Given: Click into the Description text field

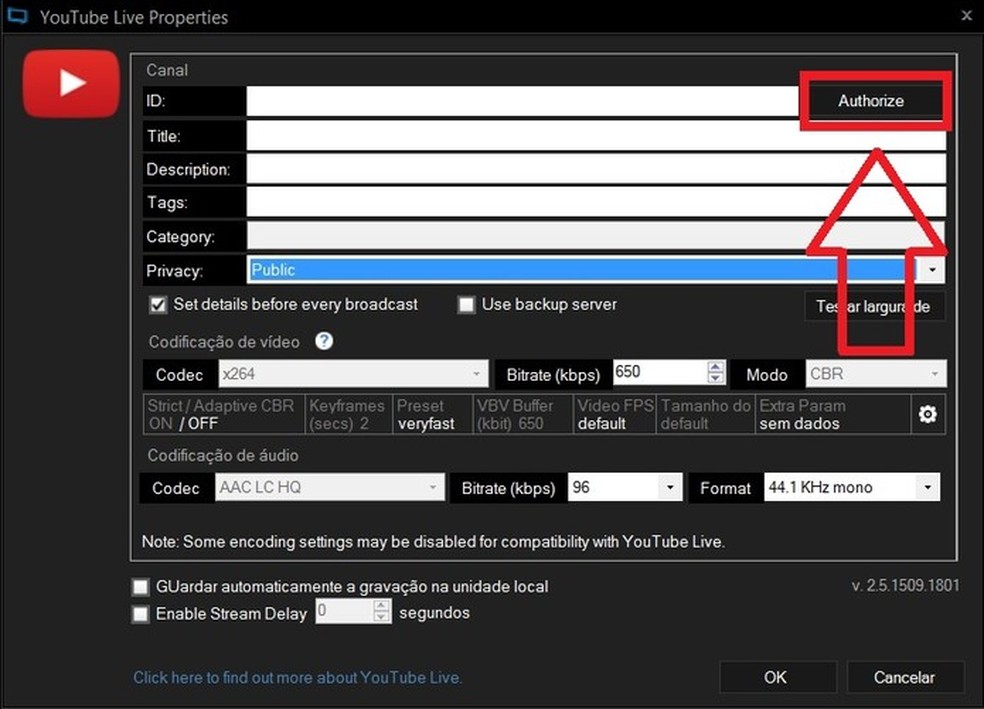Looking at the screenshot, I should 595,169.
